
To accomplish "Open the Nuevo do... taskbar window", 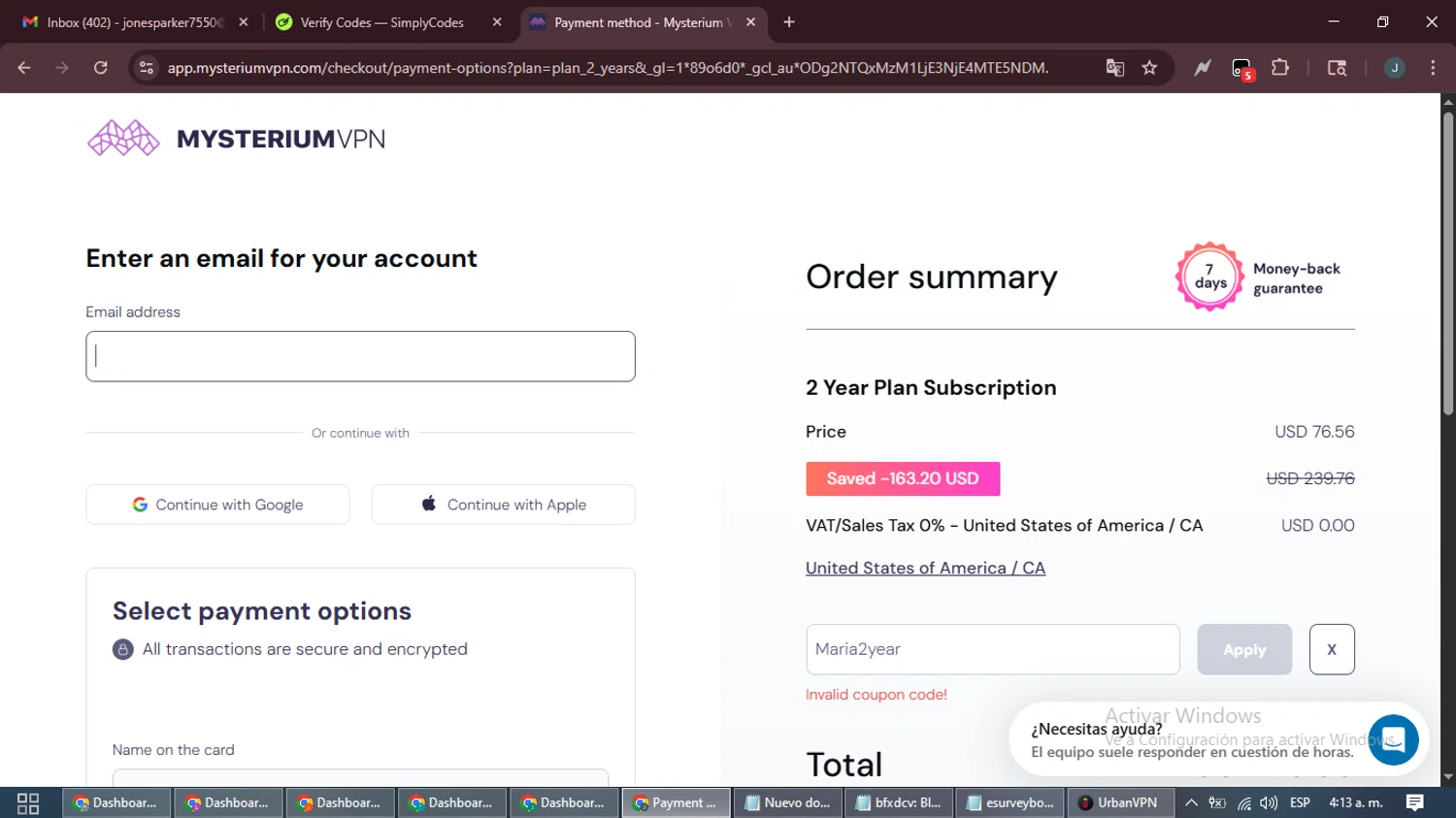I will tap(787, 803).
